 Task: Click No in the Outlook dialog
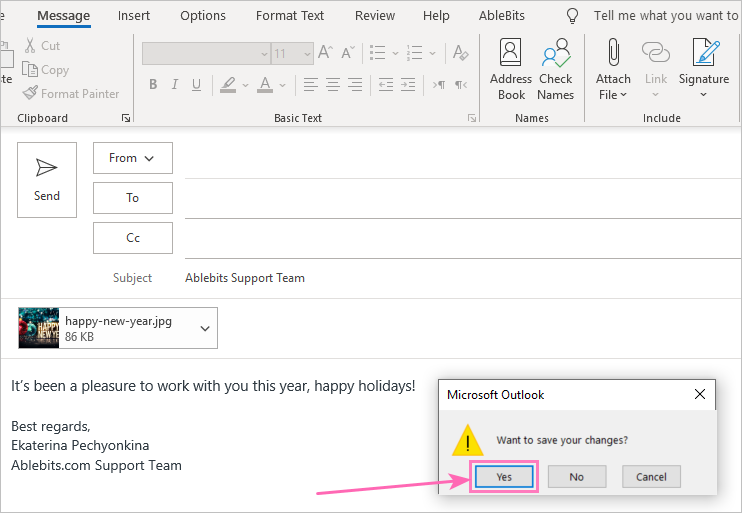(x=577, y=477)
